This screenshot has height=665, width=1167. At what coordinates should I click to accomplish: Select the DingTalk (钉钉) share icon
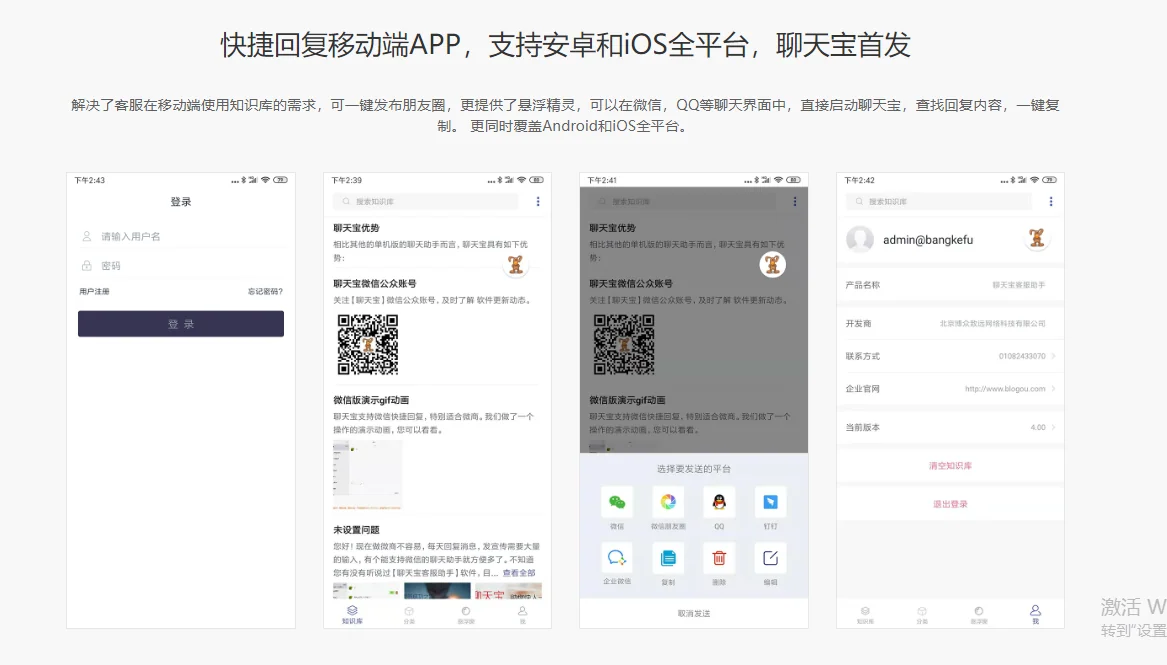pos(770,502)
